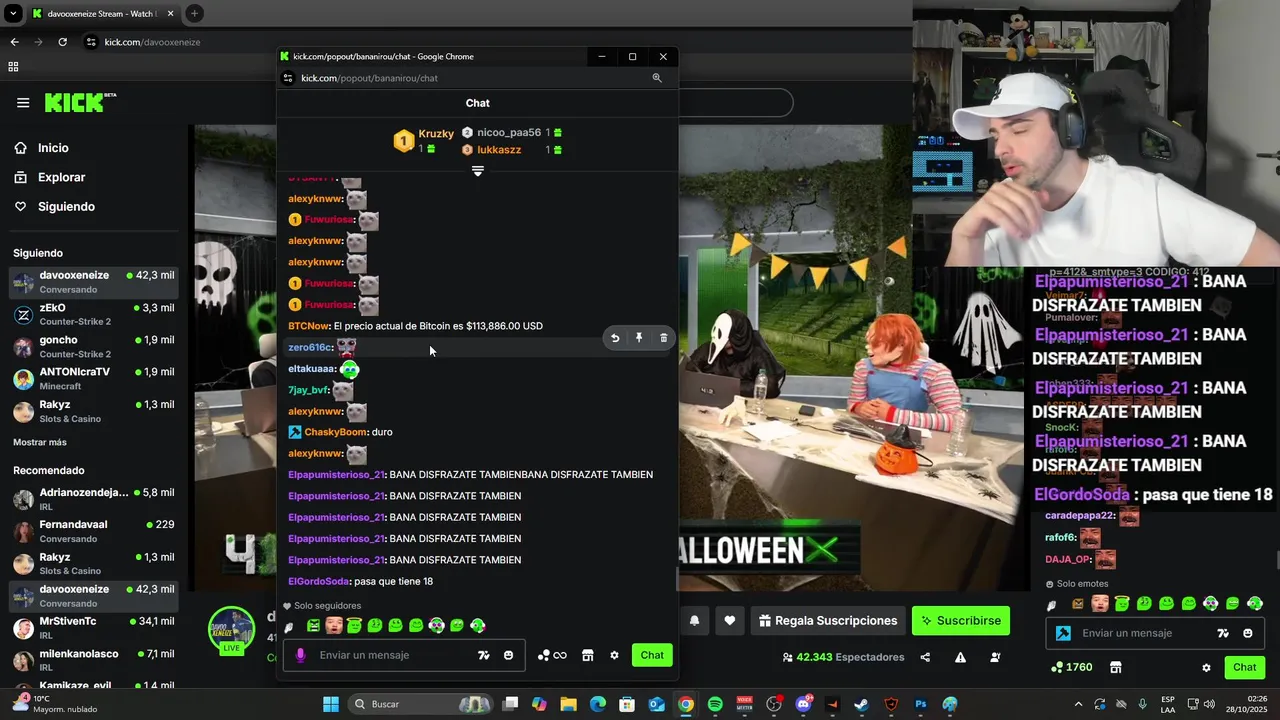Open shop icon in main chat
This screenshot has height=720, width=1280.
(1116, 667)
